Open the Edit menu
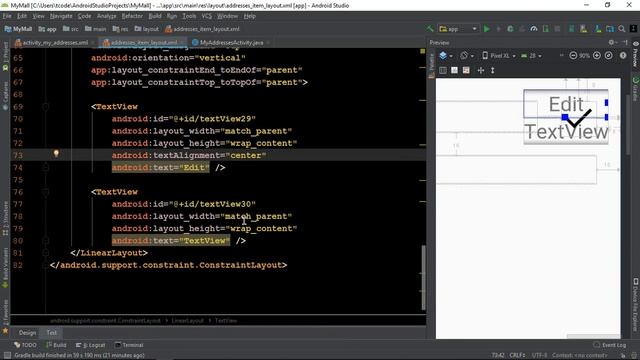 point(22,16)
